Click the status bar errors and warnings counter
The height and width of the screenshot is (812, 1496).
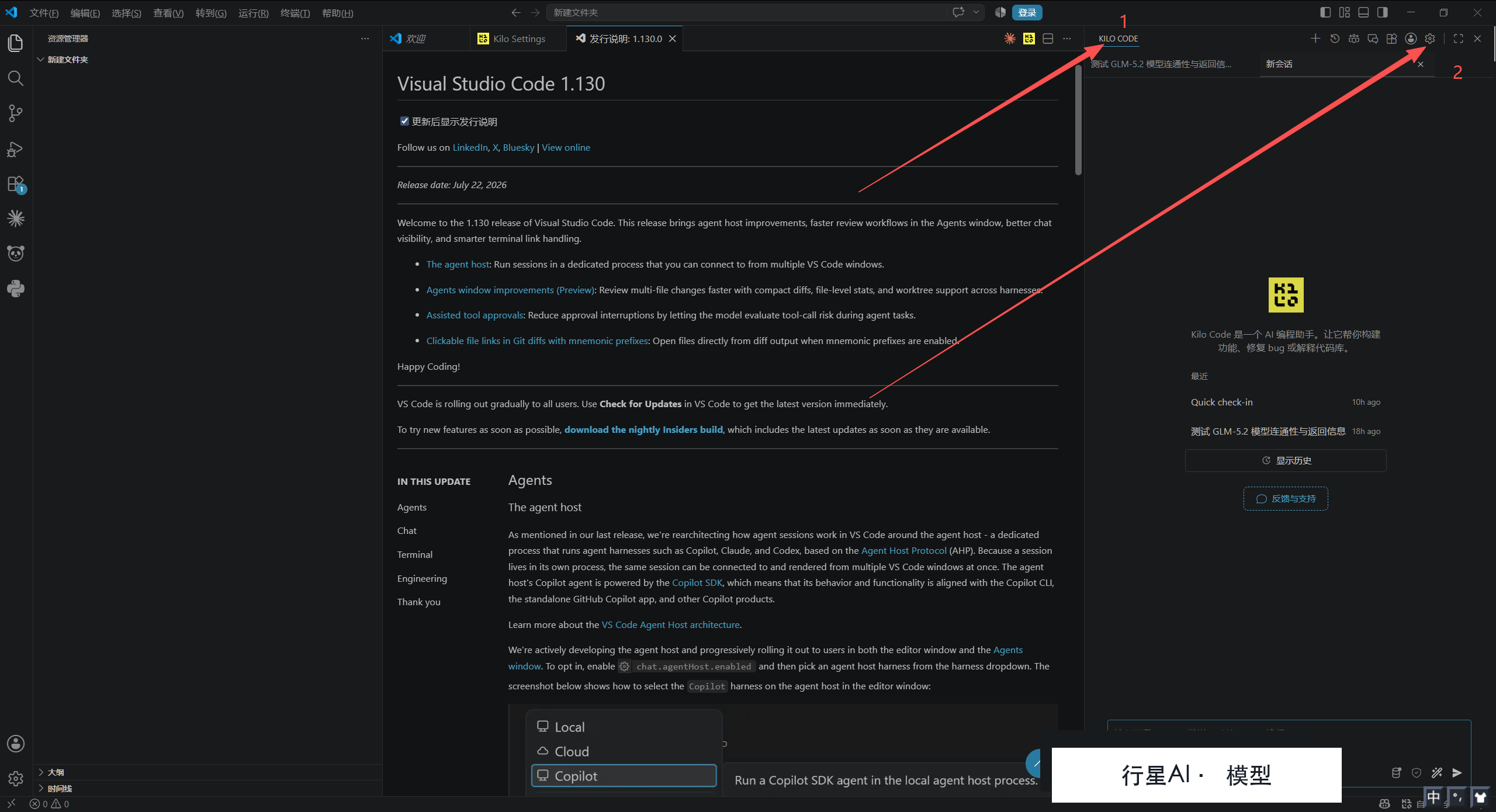(50, 804)
